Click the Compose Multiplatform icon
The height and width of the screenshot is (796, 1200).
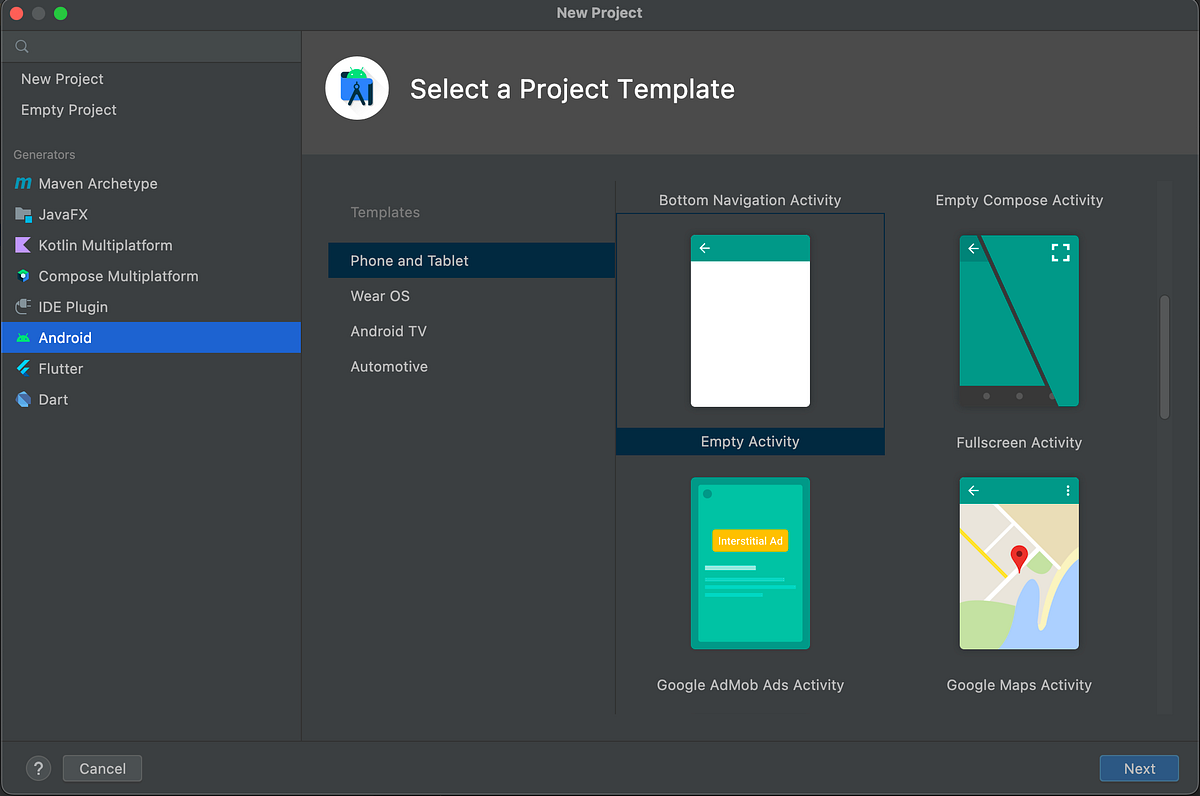pyautogui.click(x=23, y=276)
